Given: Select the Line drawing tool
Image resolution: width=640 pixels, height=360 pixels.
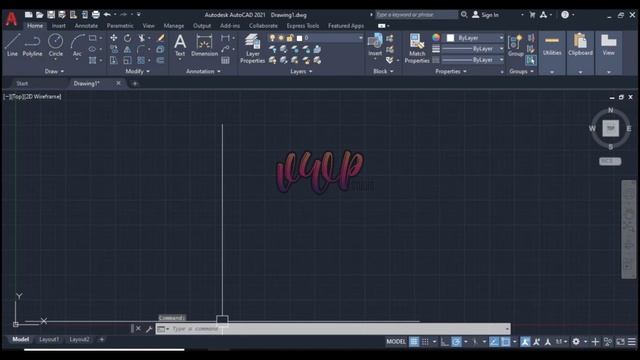Looking at the screenshot, I should (x=12, y=45).
